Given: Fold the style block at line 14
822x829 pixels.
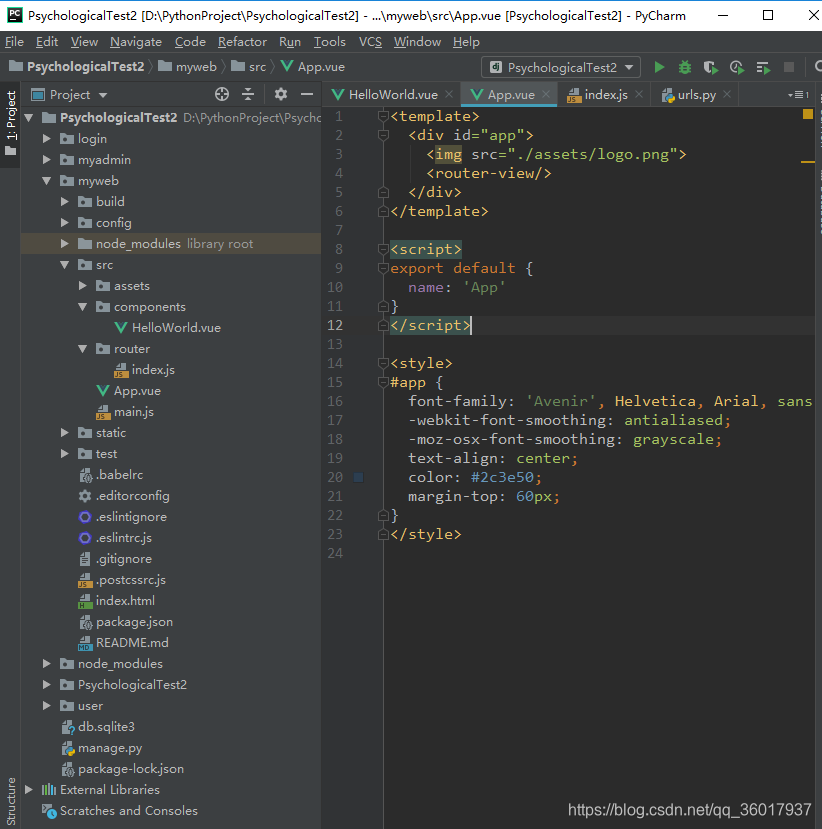Looking at the screenshot, I should click(x=383, y=363).
